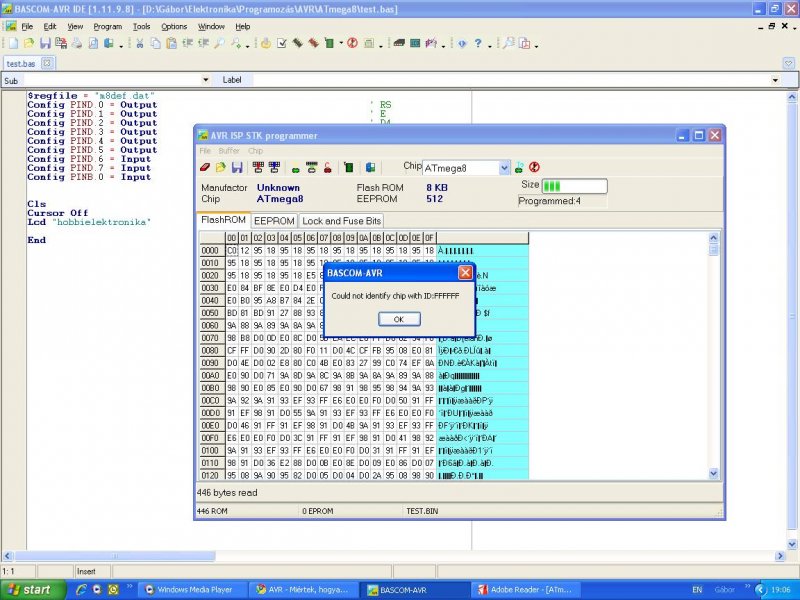Switch to the EEPROM tab

[274, 221]
